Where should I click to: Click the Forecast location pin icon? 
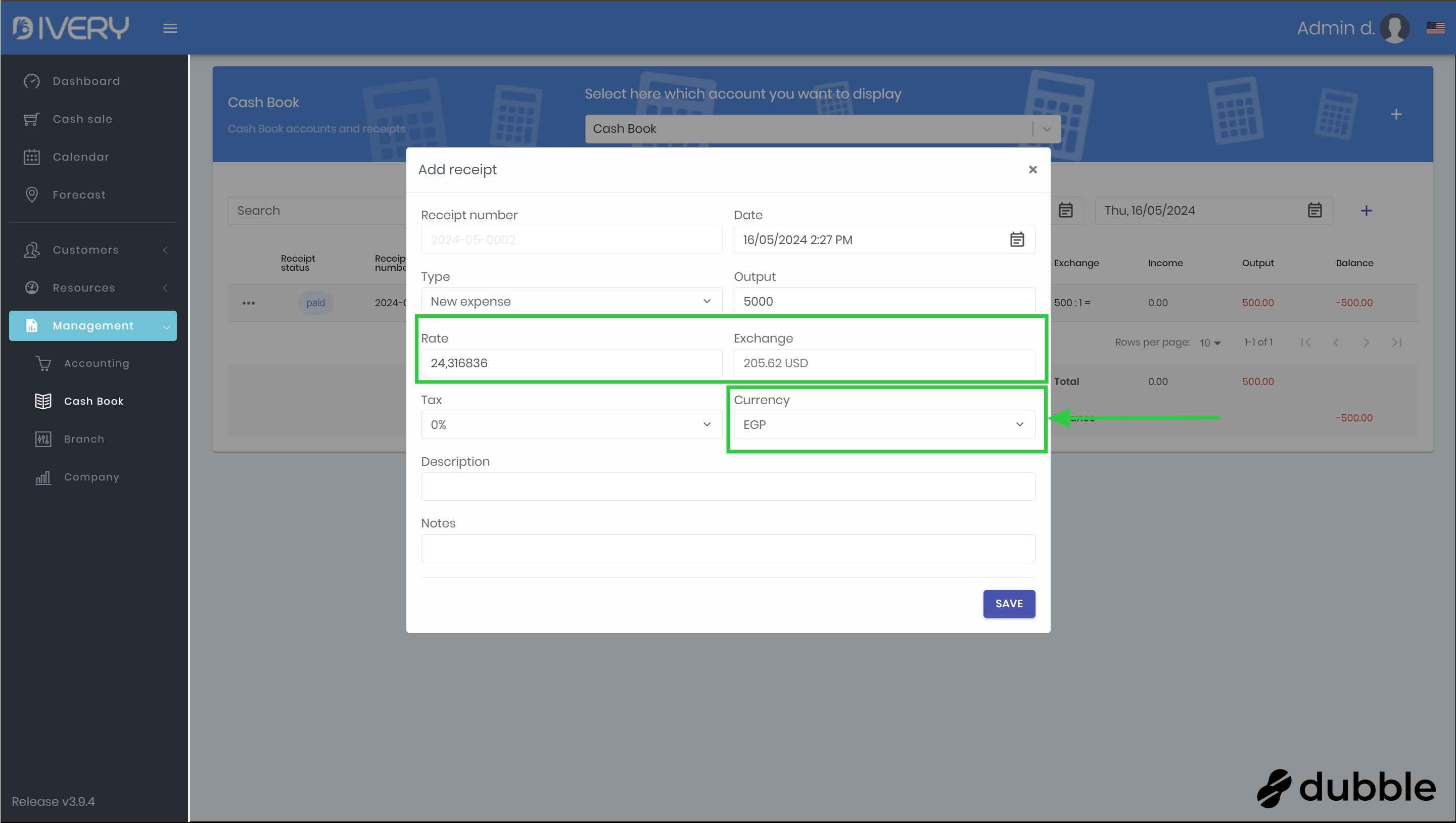(x=32, y=195)
